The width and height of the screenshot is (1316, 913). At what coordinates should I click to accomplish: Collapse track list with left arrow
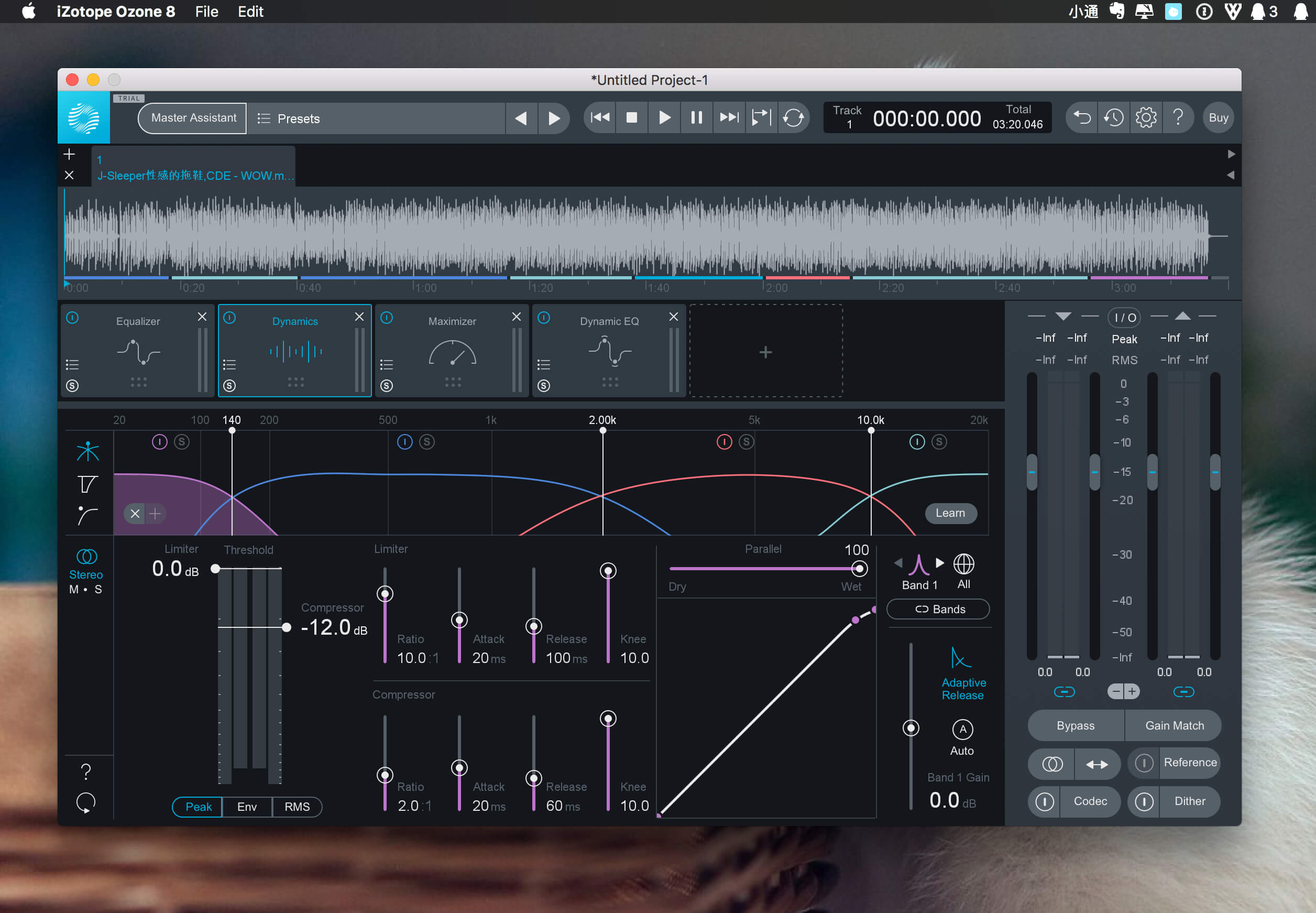point(1231,175)
